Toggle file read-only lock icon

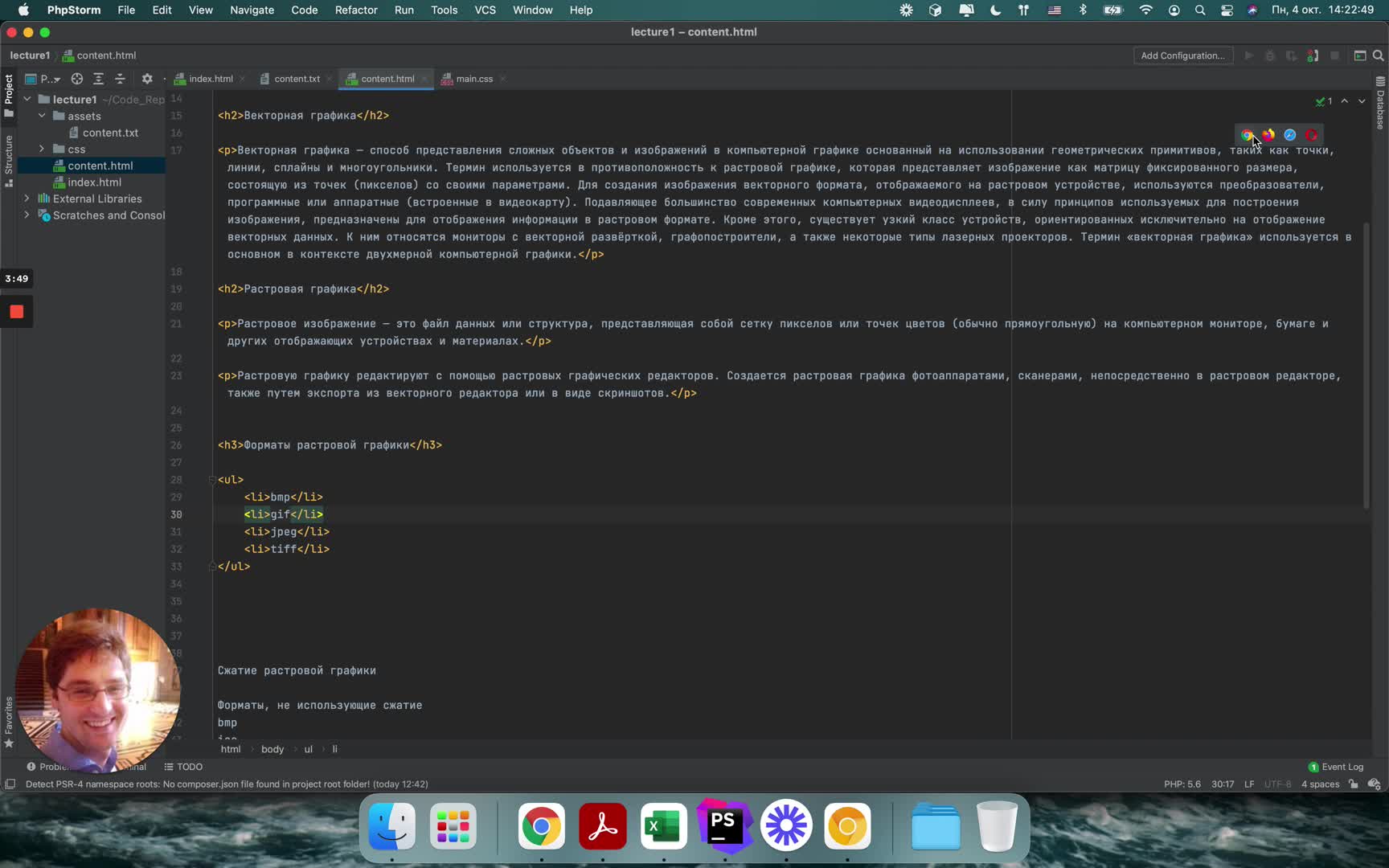[x=1354, y=784]
